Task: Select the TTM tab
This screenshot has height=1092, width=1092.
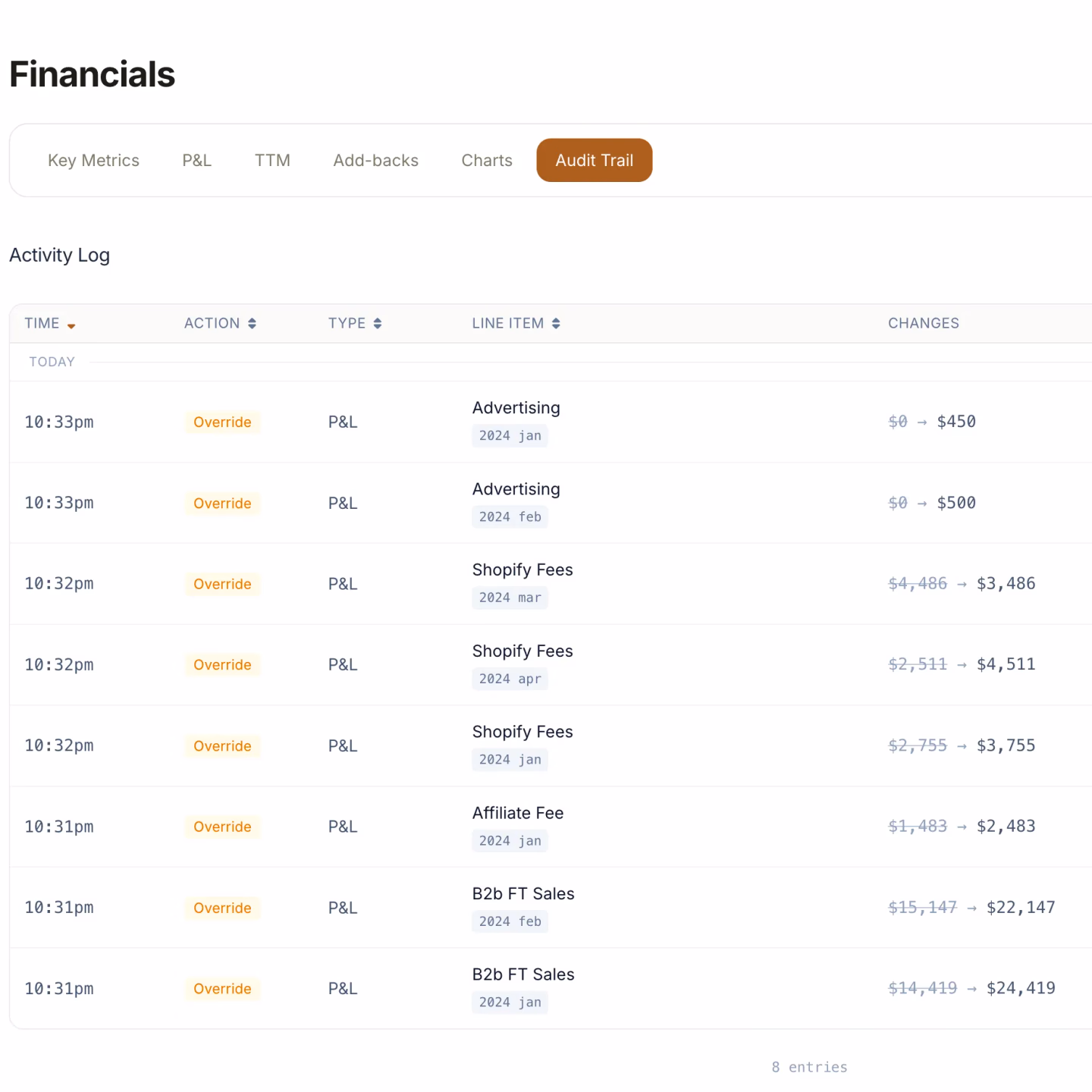Action: (272, 160)
